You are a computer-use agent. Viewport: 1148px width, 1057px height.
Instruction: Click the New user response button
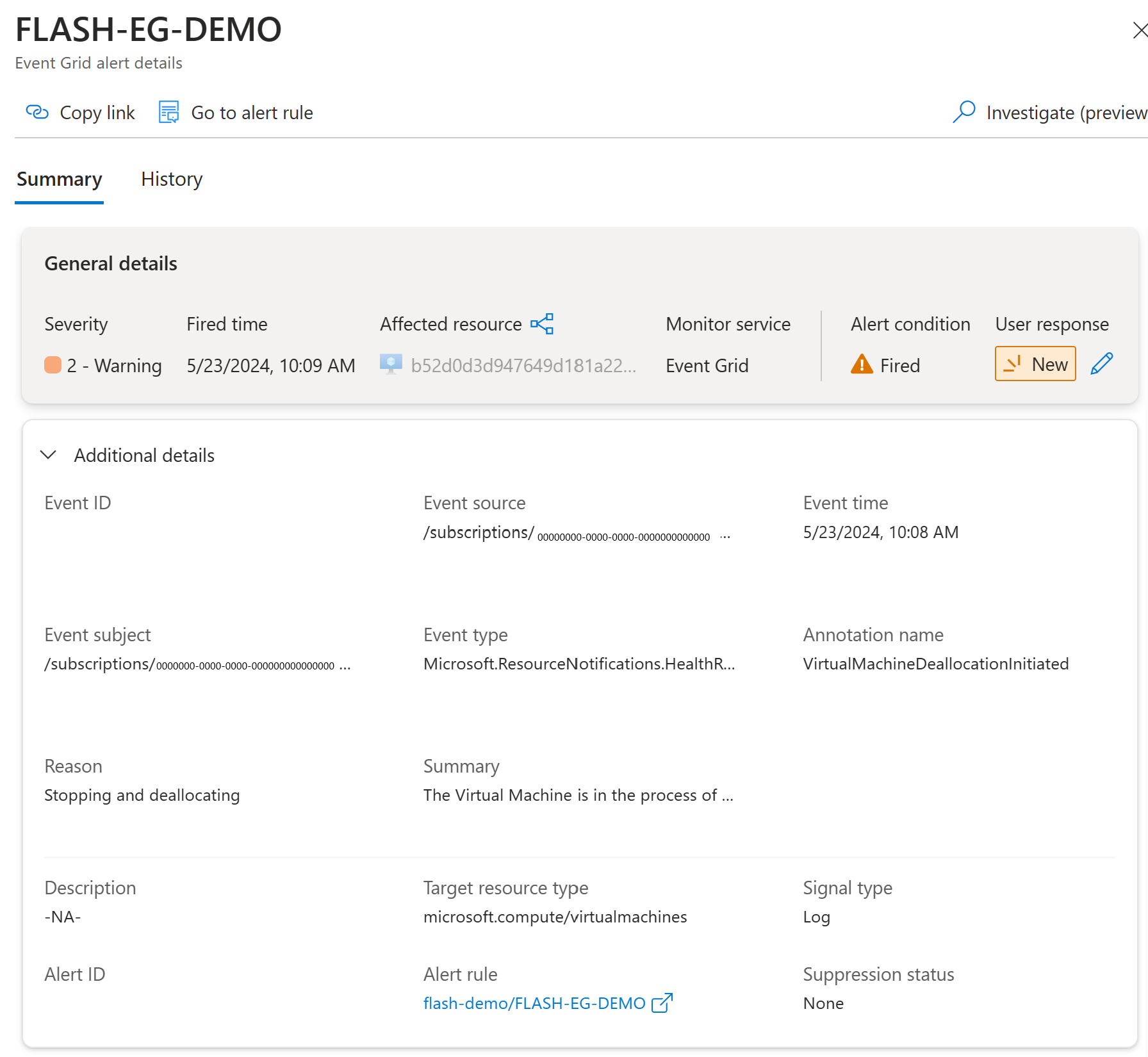(x=1035, y=363)
